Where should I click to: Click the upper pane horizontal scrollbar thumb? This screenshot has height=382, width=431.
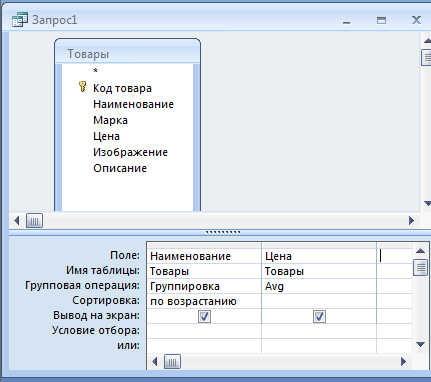click(x=34, y=221)
